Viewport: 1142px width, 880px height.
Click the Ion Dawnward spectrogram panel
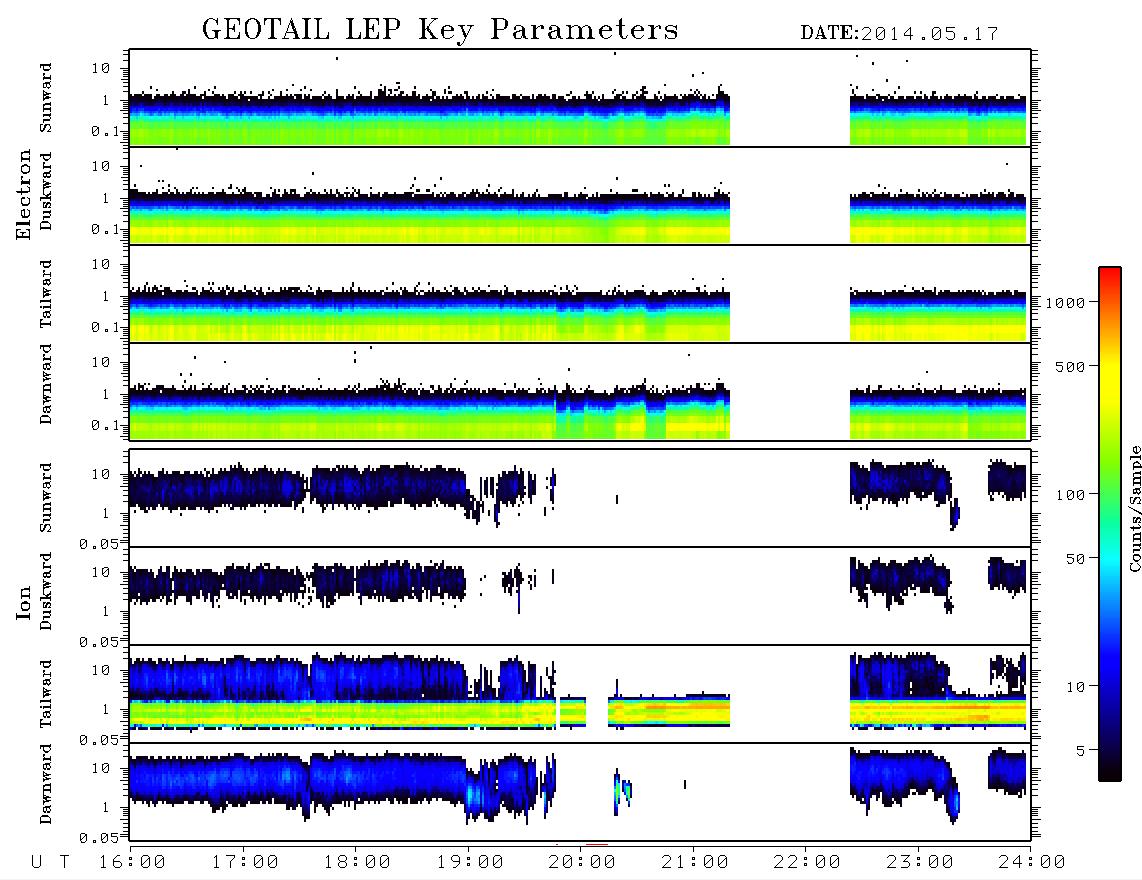pos(580,792)
